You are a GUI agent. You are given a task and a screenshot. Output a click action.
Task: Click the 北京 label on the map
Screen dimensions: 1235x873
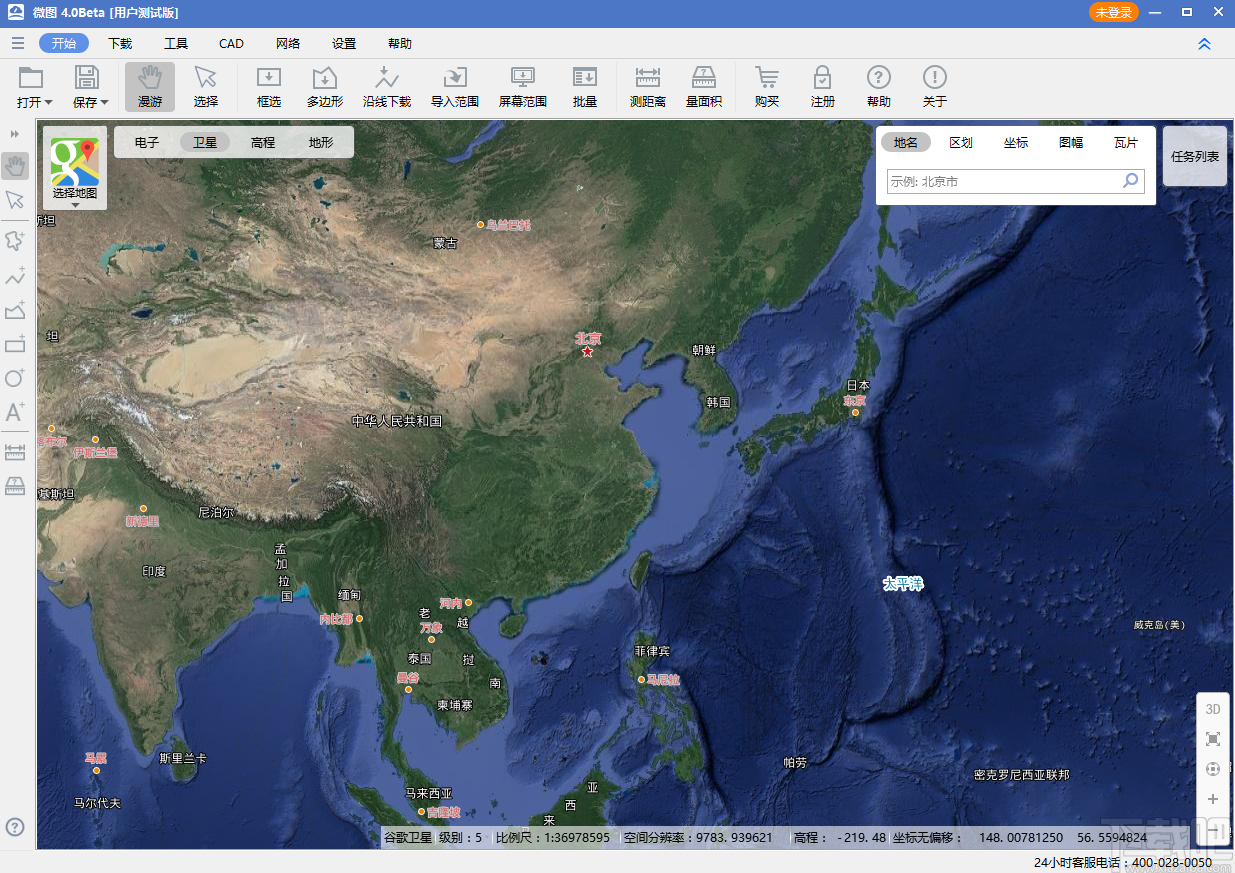click(588, 338)
